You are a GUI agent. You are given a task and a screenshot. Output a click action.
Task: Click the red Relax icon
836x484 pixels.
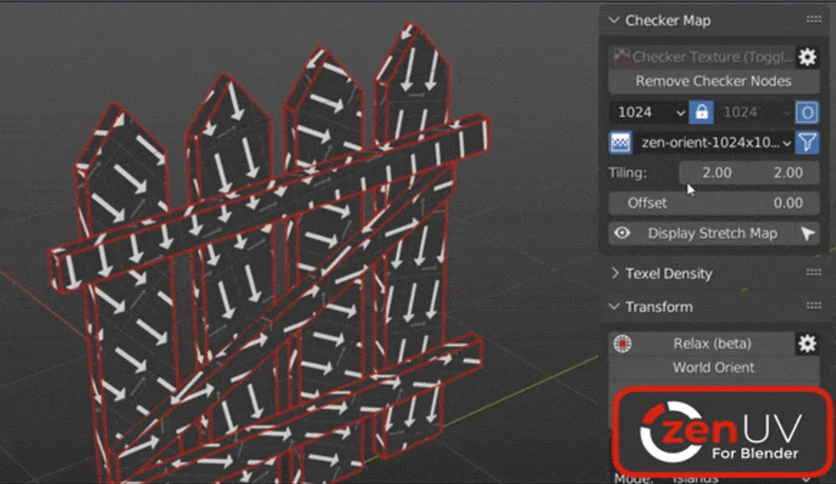[622, 344]
